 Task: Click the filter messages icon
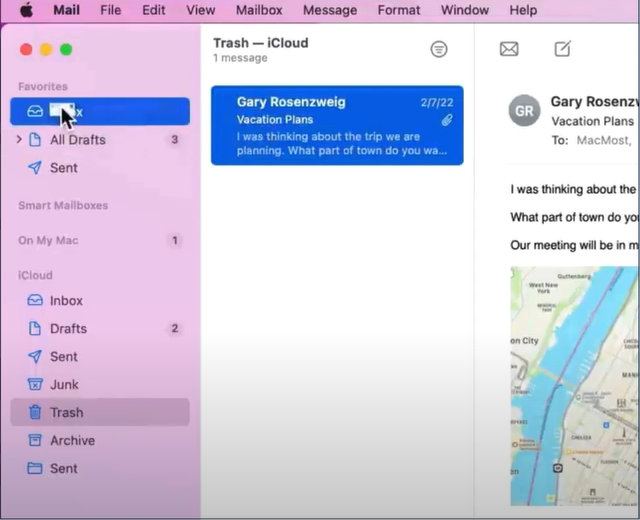click(x=439, y=49)
